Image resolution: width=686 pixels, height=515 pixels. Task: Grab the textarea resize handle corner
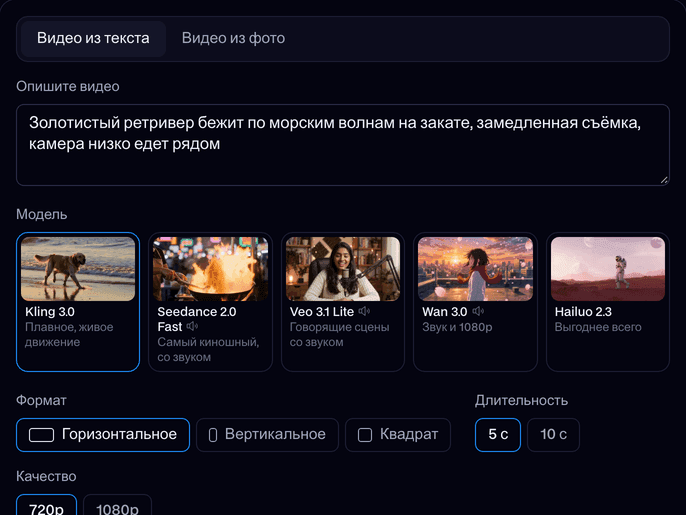[x=664, y=180]
